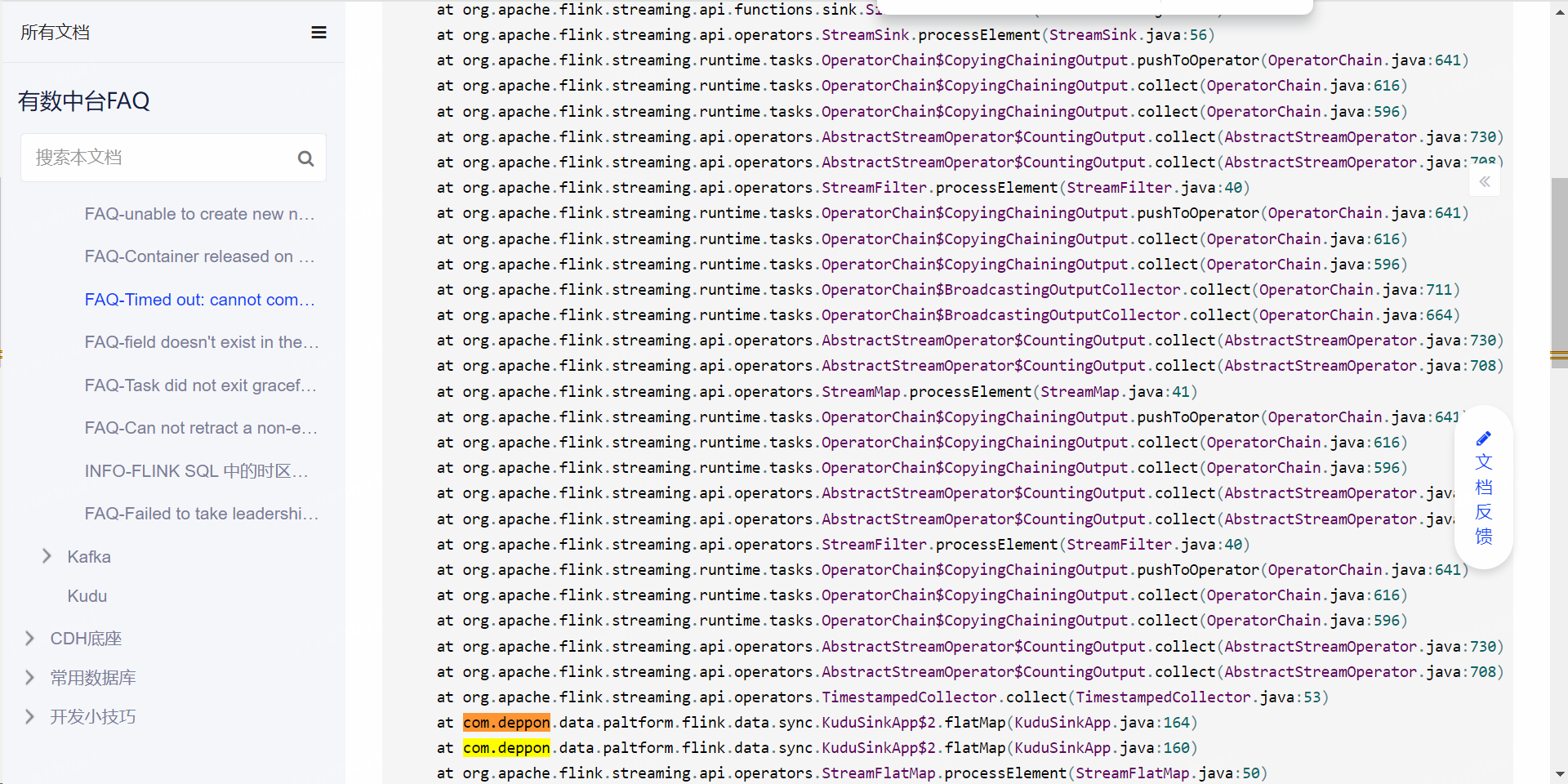Image resolution: width=1568 pixels, height=784 pixels.
Task: Select the 常用数据库 item
Action: [93, 678]
